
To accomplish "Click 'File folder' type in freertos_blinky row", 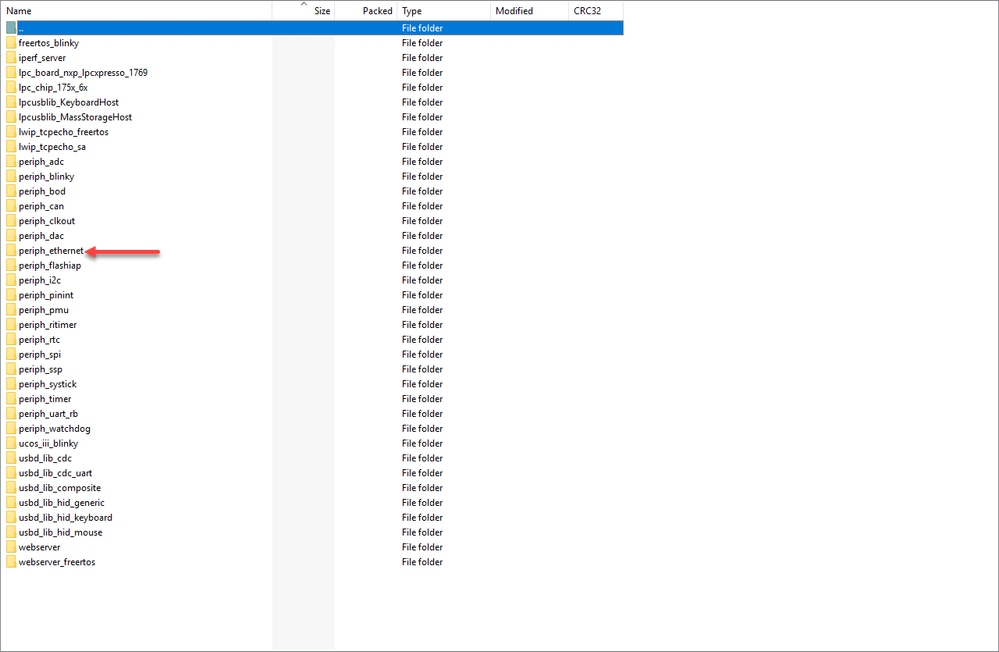I will (422, 43).
